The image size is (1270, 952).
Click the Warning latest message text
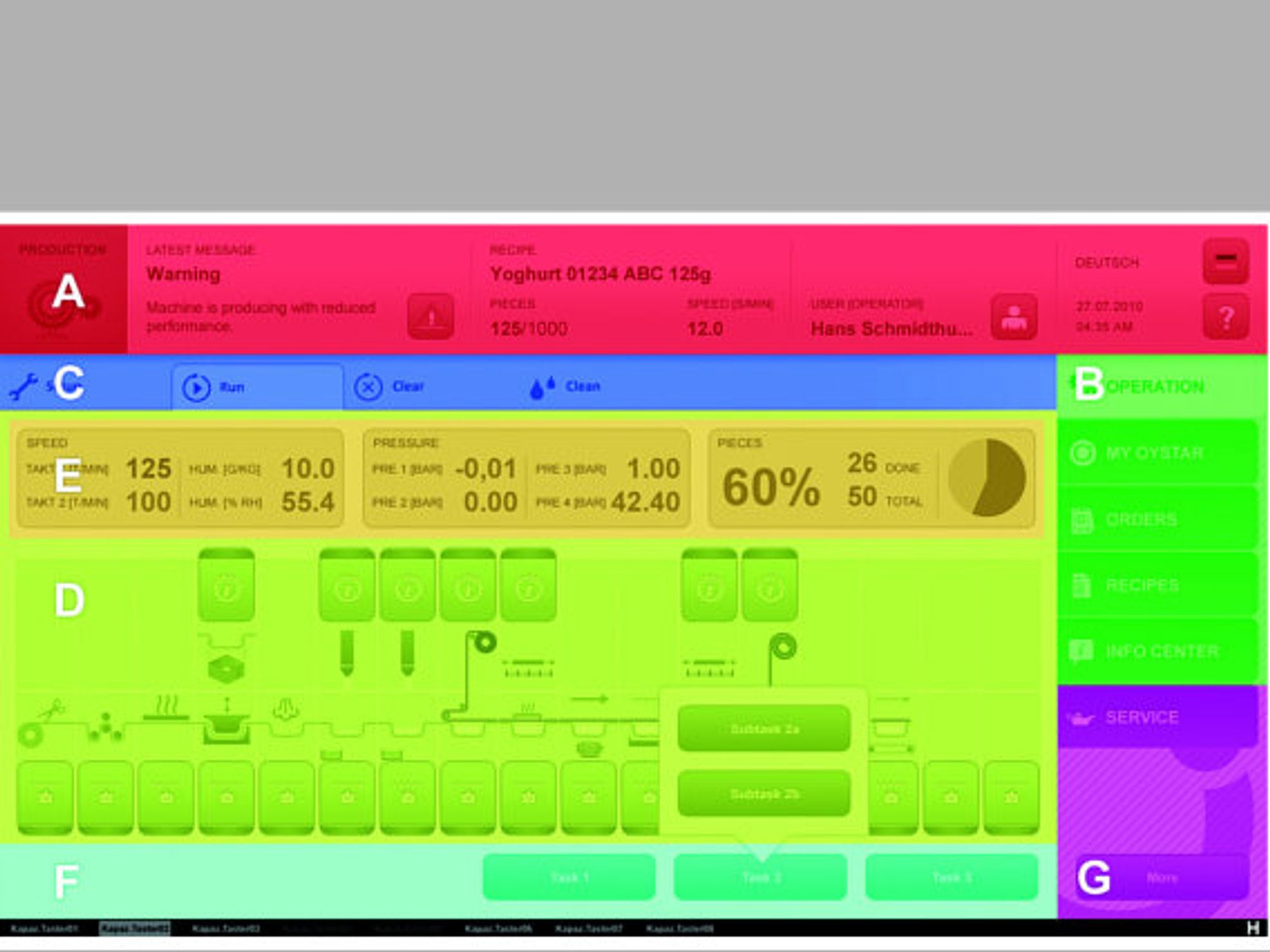pos(184,274)
